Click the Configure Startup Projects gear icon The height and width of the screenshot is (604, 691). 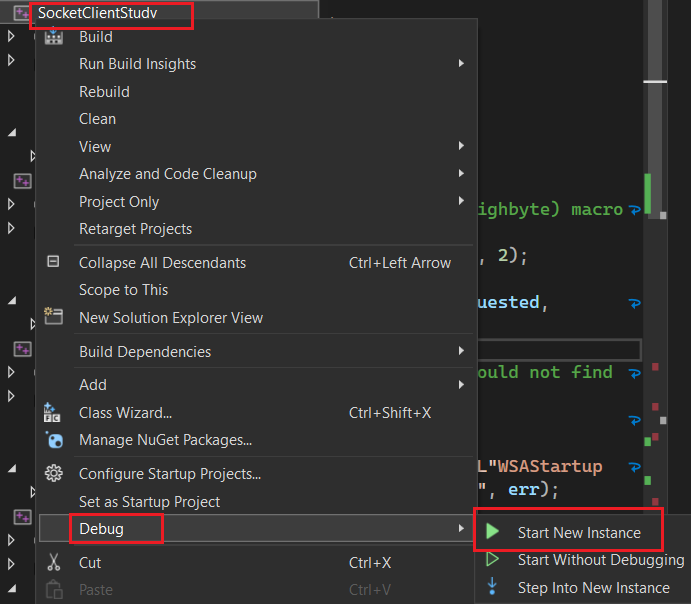point(54,474)
